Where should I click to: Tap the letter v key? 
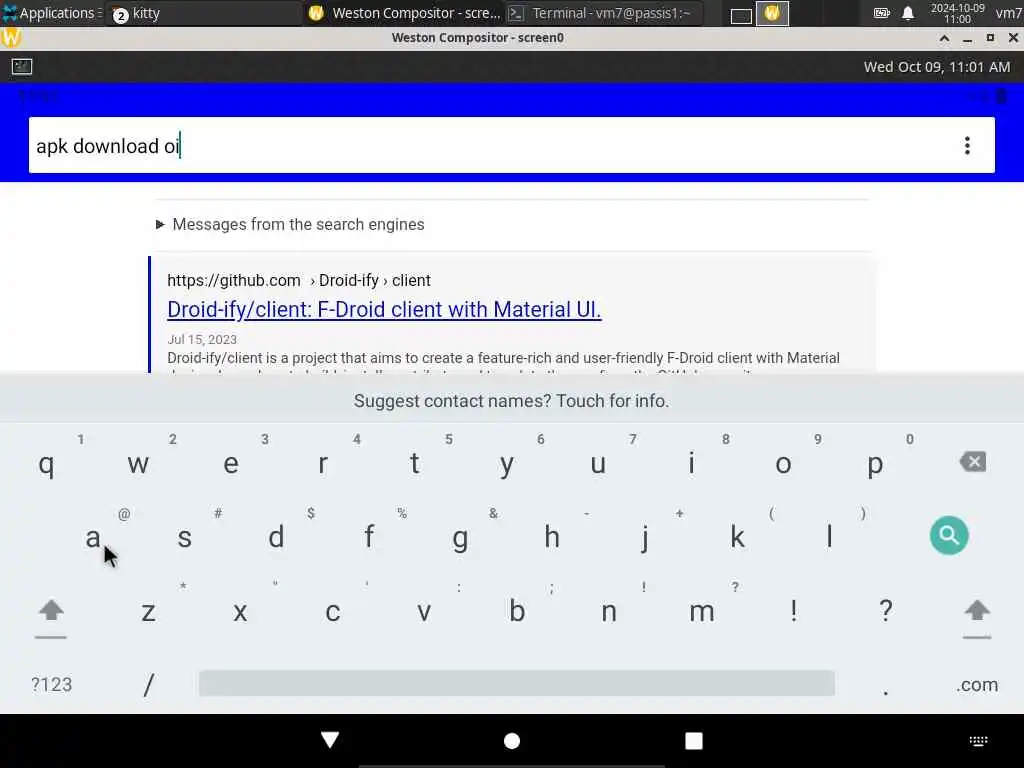coord(424,613)
